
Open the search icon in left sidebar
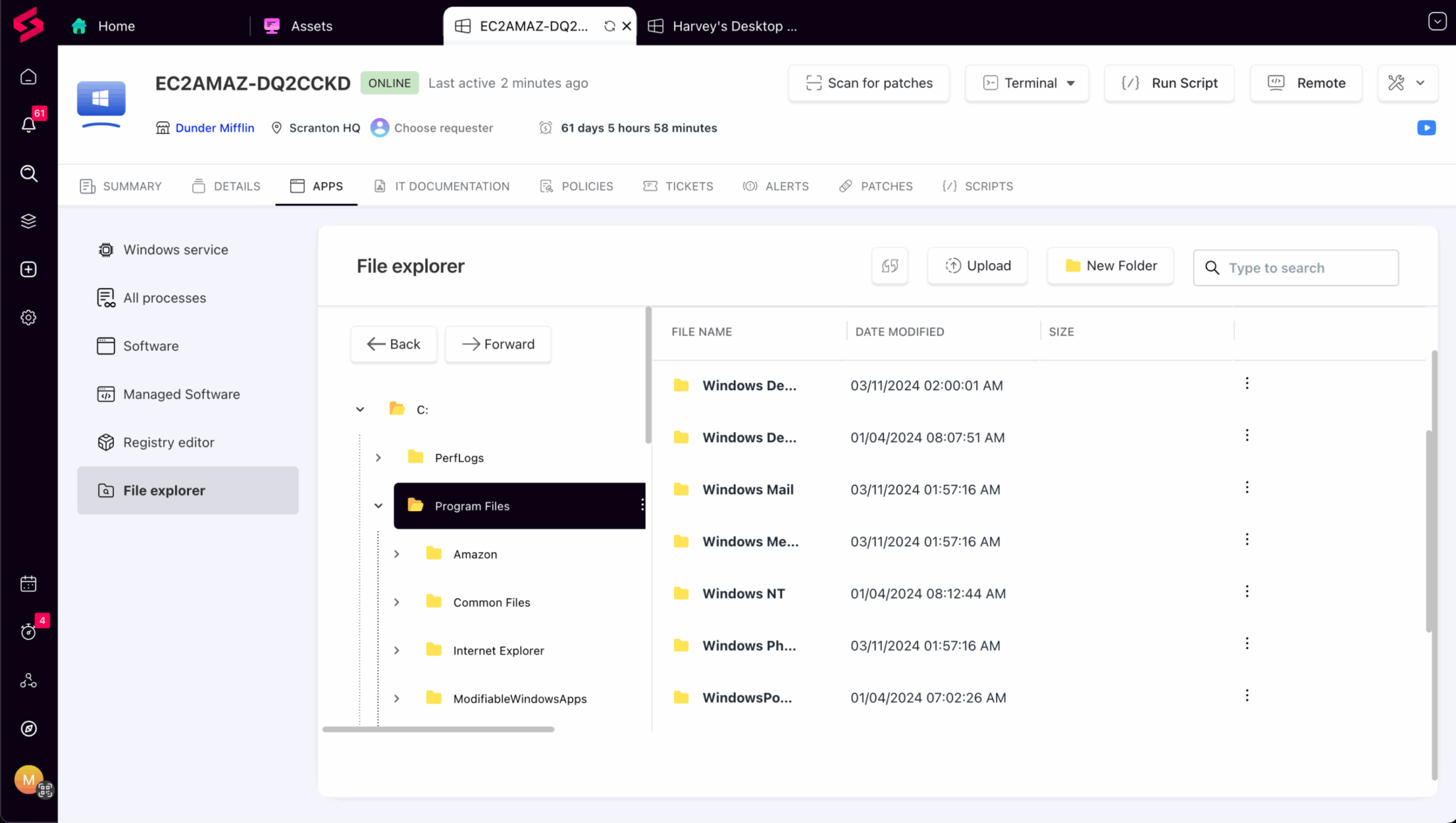point(28,173)
